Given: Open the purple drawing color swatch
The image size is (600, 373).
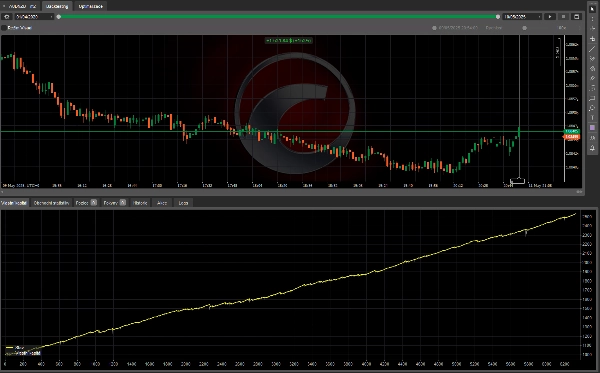Looking at the screenshot, I should pos(592,128).
